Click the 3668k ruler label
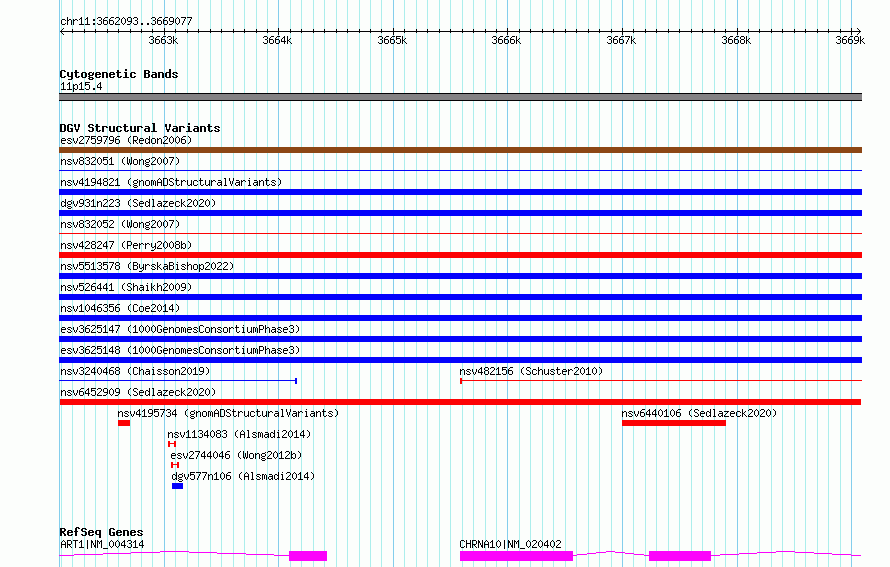This screenshot has height=567, width=890. point(736,40)
